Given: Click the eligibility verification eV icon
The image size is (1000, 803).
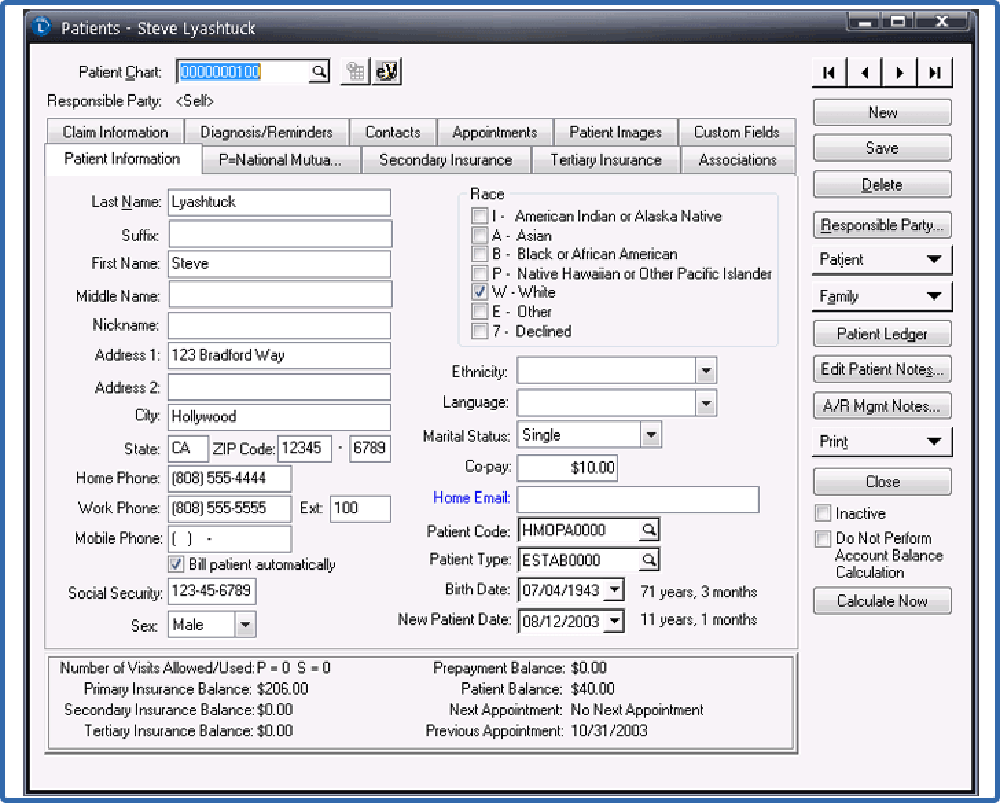Looking at the screenshot, I should click(x=385, y=71).
